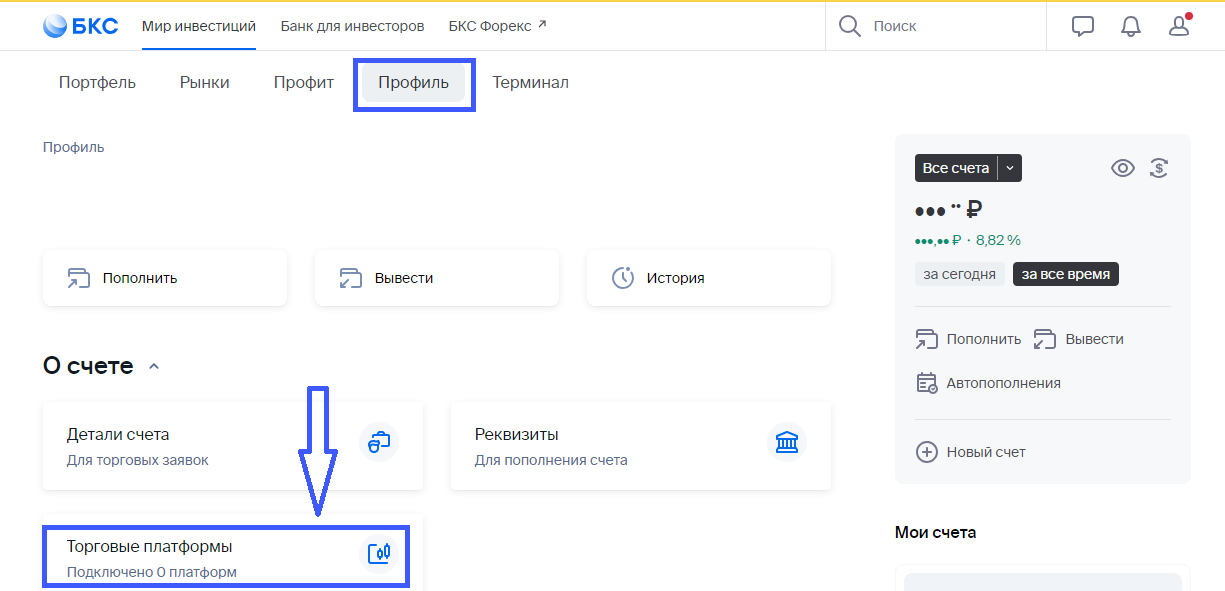The width and height of the screenshot is (1225, 591).
Task: Click the plus icon for new account
Action: [927, 452]
